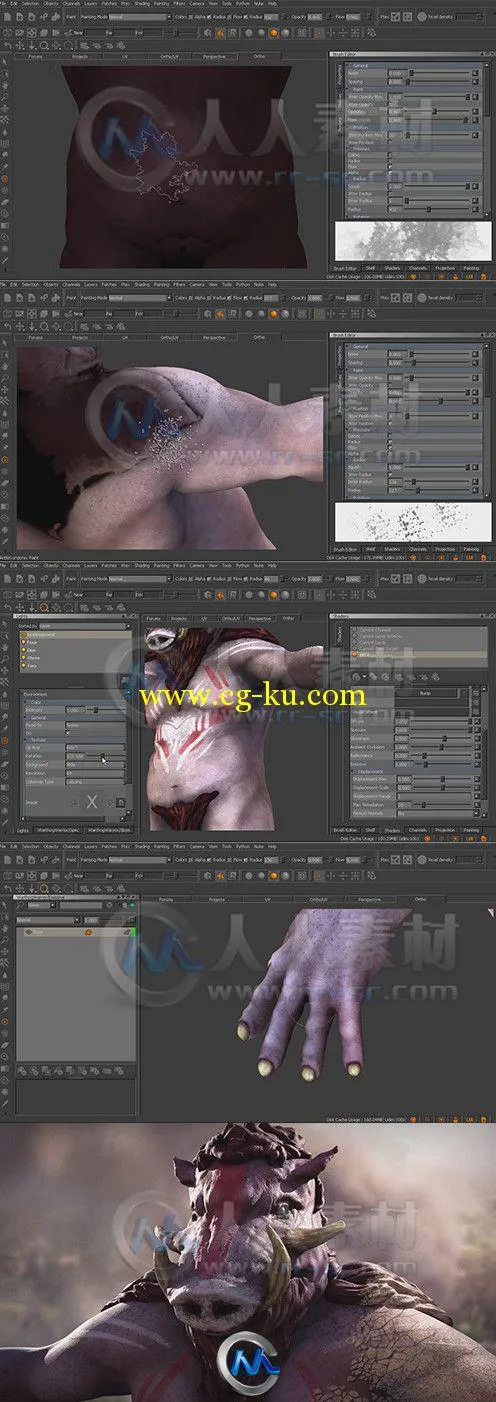Screen dimensions: 496x1402
Task: Click the splatter brush preview thumbnail
Action: (x=412, y=522)
